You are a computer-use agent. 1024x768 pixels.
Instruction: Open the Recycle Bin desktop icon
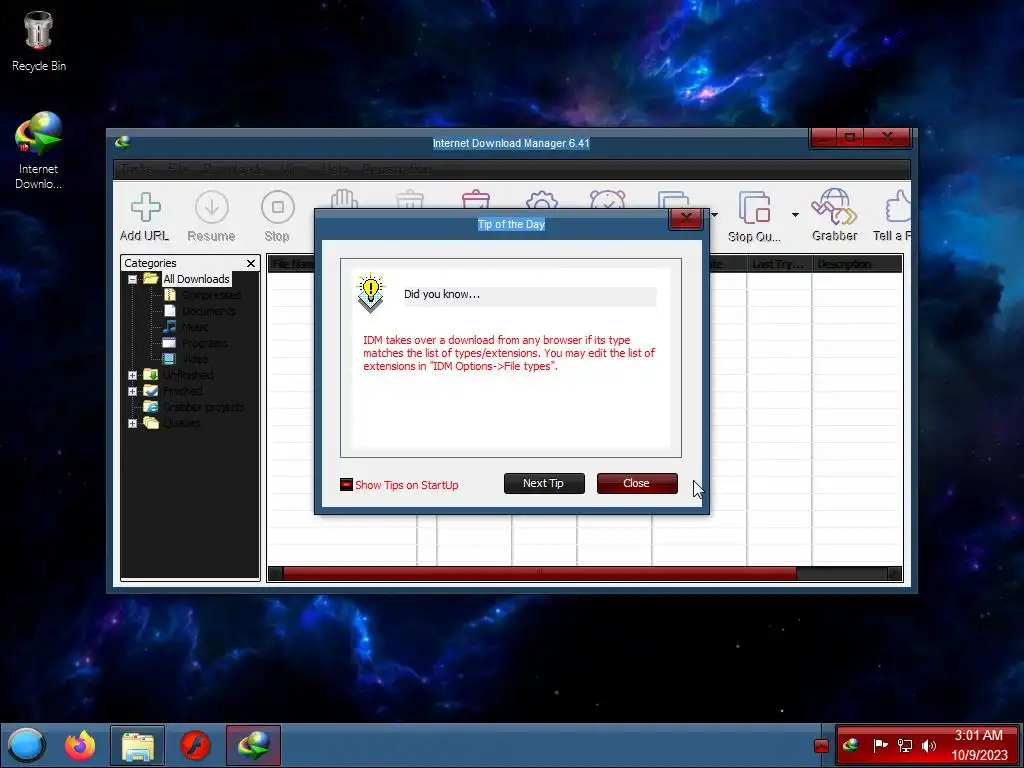click(x=39, y=40)
